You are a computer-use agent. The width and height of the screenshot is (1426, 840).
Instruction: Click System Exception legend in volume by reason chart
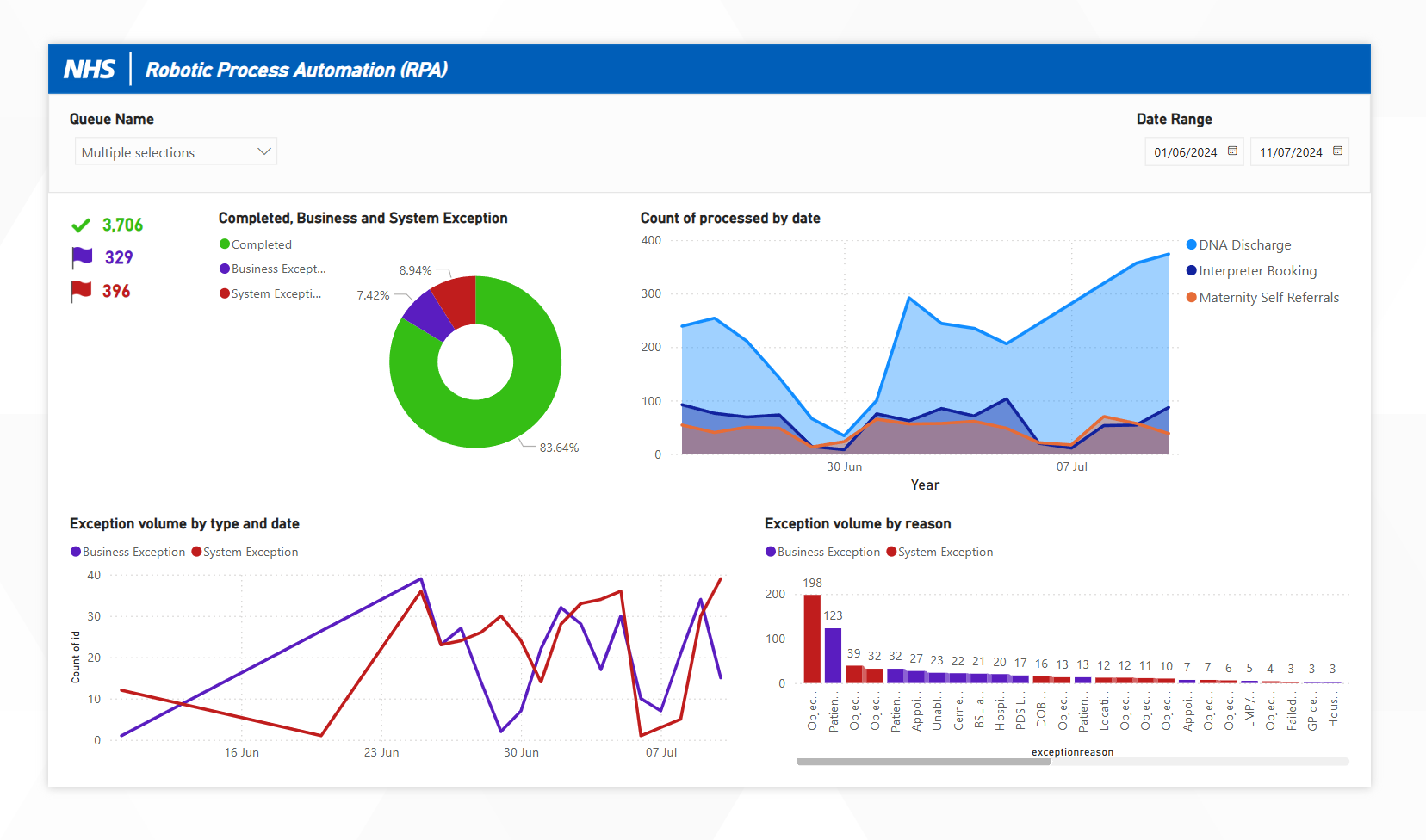click(x=940, y=552)
